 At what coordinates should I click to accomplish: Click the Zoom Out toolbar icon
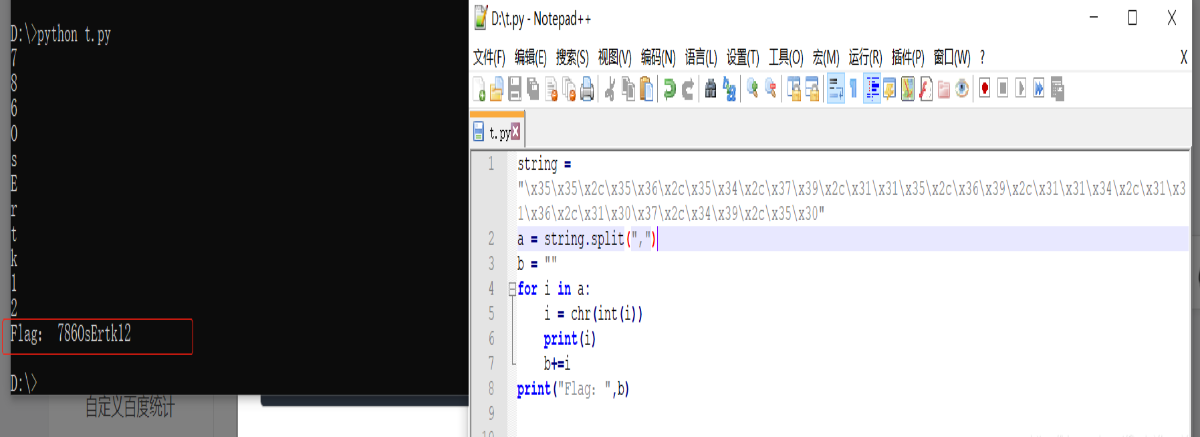pyautogui.click(x=770, y=89)
